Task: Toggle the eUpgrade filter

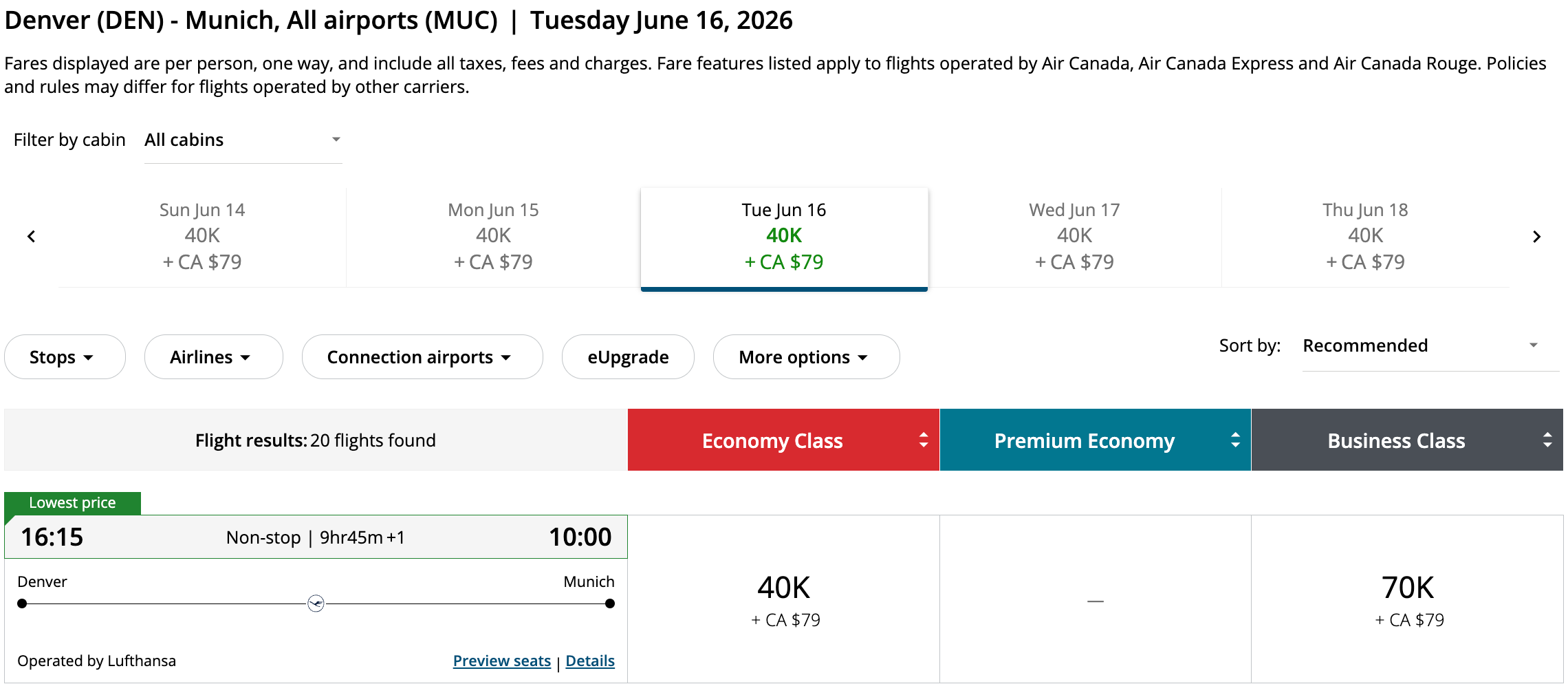Action: click(628, 357)
